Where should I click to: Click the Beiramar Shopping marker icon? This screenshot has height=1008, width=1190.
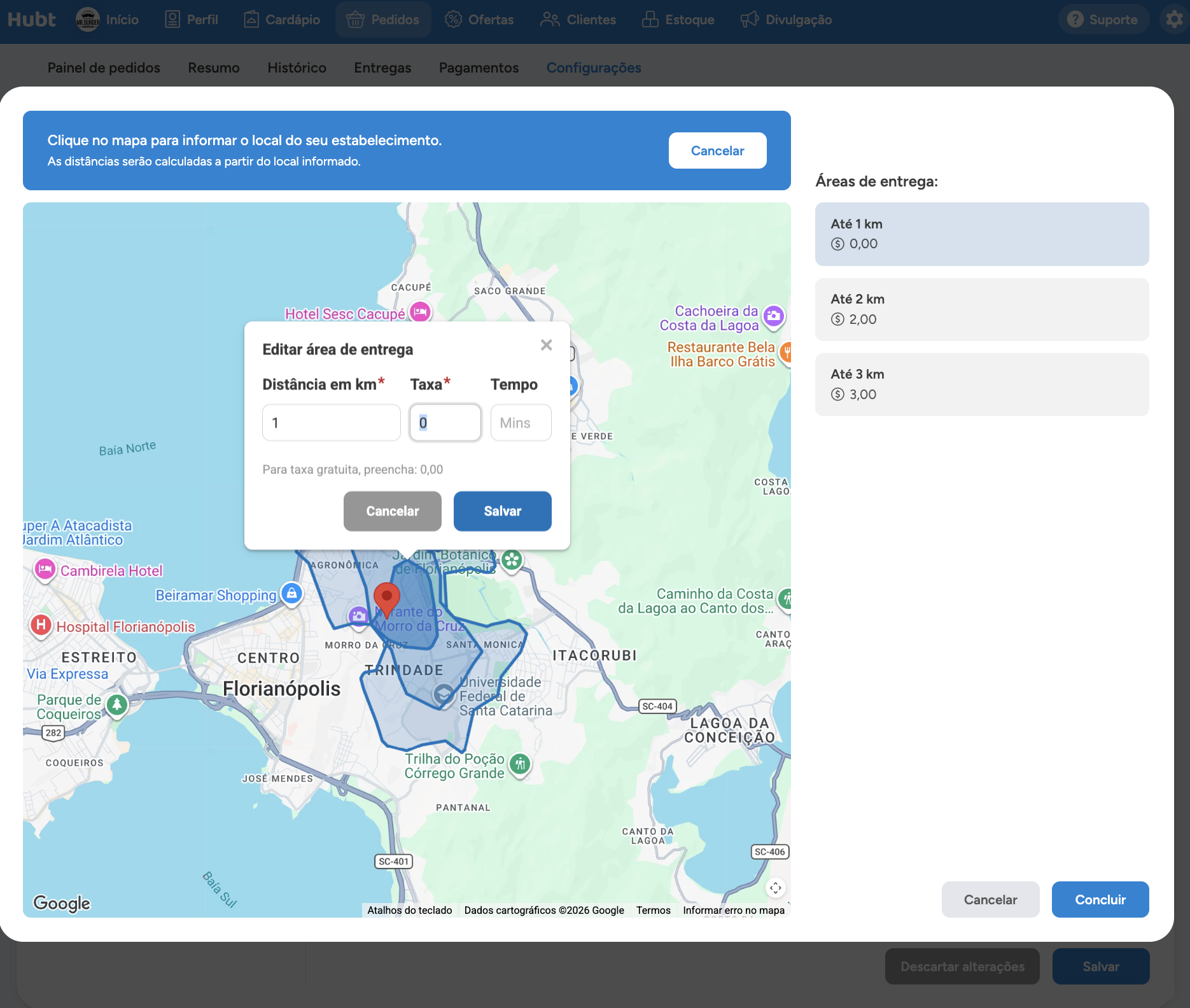[x=291, y=594]
